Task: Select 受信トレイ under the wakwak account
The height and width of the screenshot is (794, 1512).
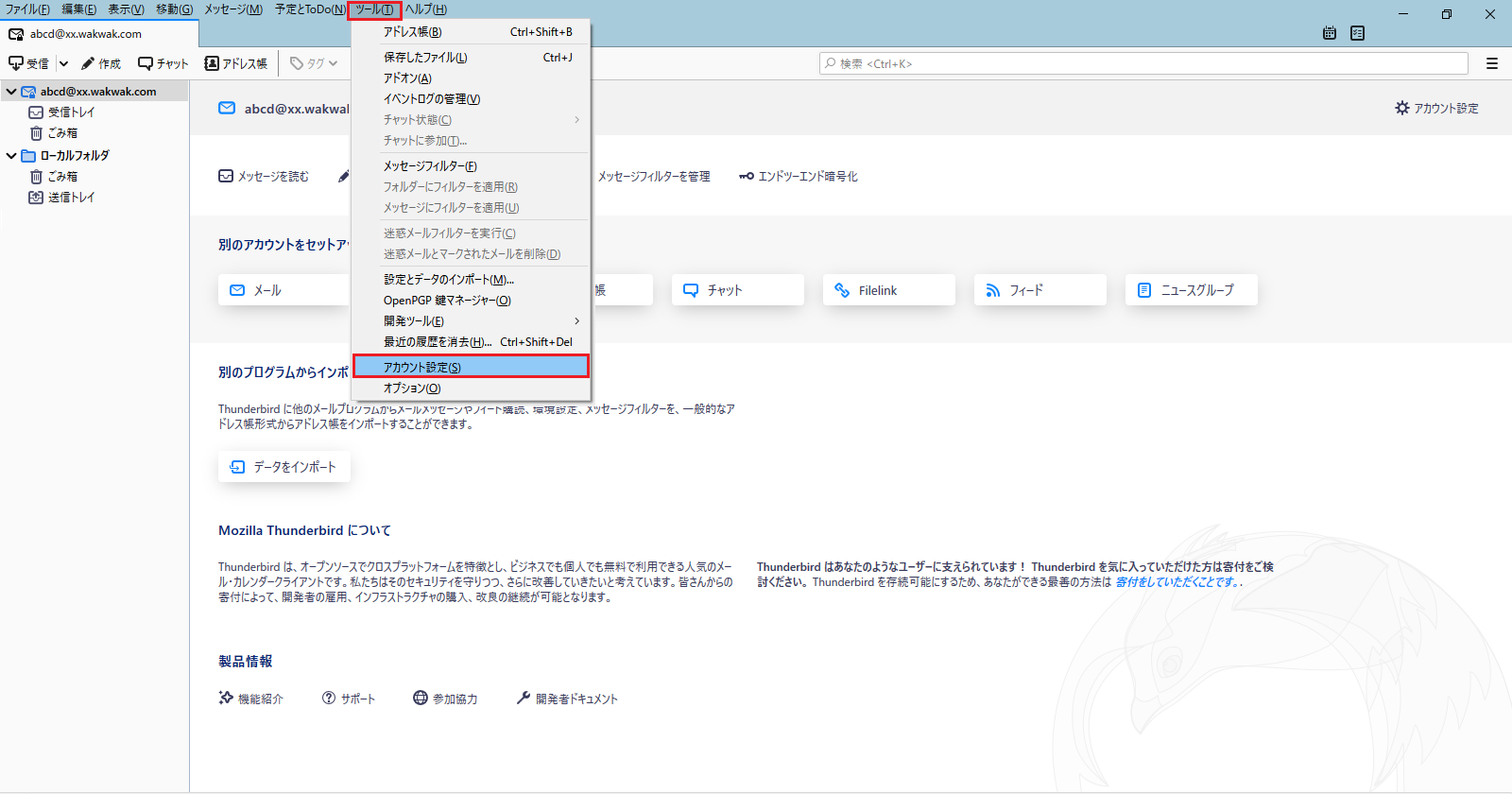Action: click(62, 112)
